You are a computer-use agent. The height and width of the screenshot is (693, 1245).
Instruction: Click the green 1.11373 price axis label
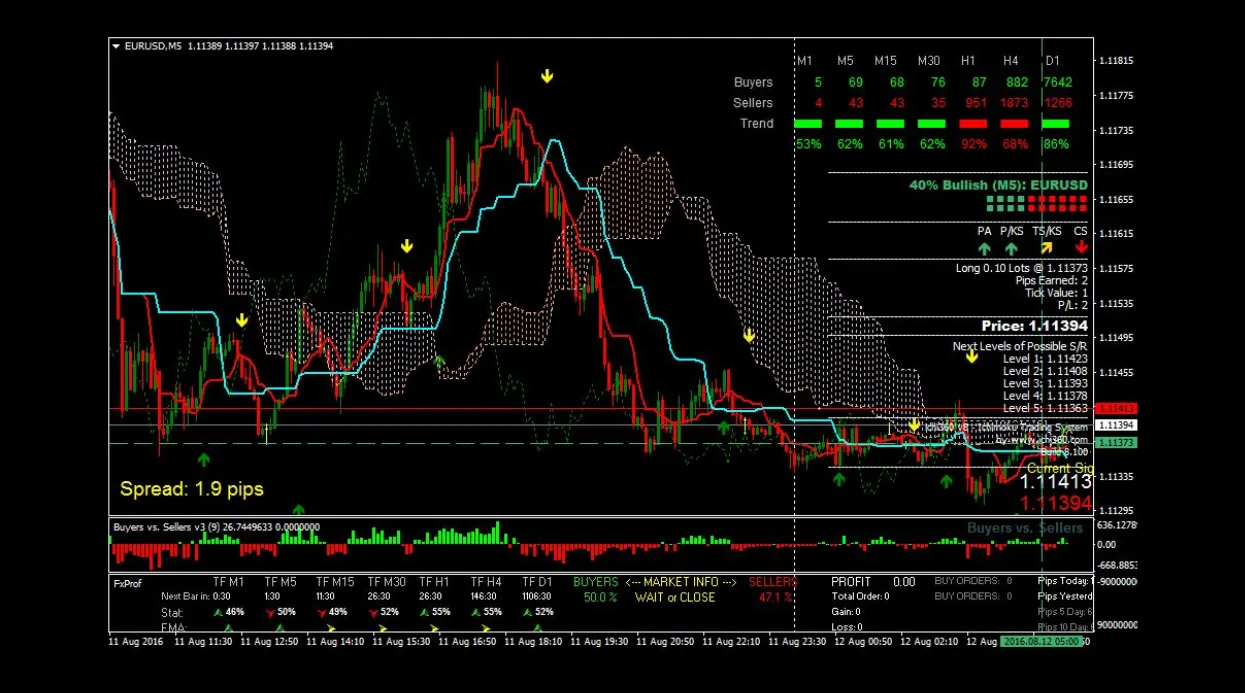pyautogui.click(x=1116, y=442)
